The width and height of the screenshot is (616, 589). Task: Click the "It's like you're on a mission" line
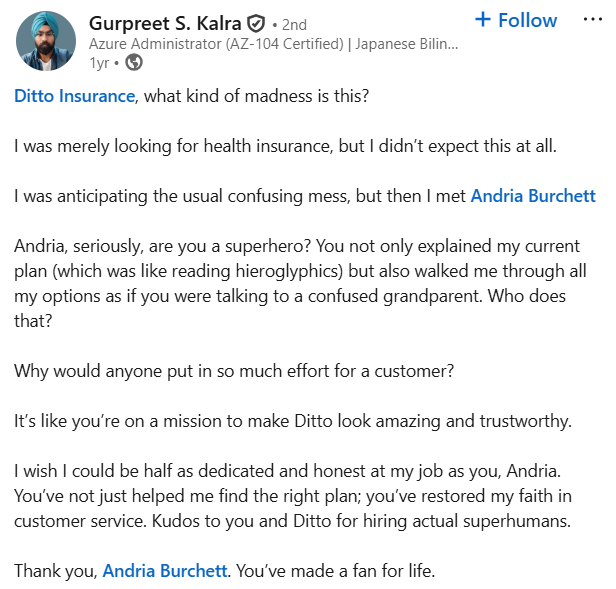[x=293, y=421]
